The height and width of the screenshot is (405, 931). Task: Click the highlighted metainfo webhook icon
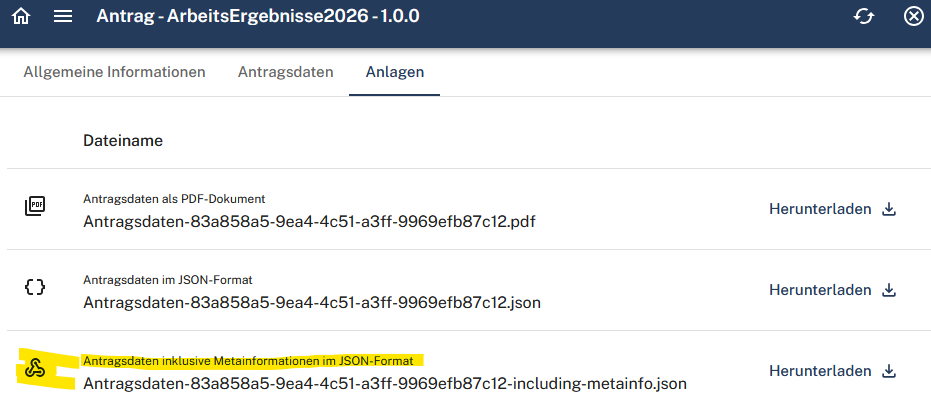tap(35, 369)
